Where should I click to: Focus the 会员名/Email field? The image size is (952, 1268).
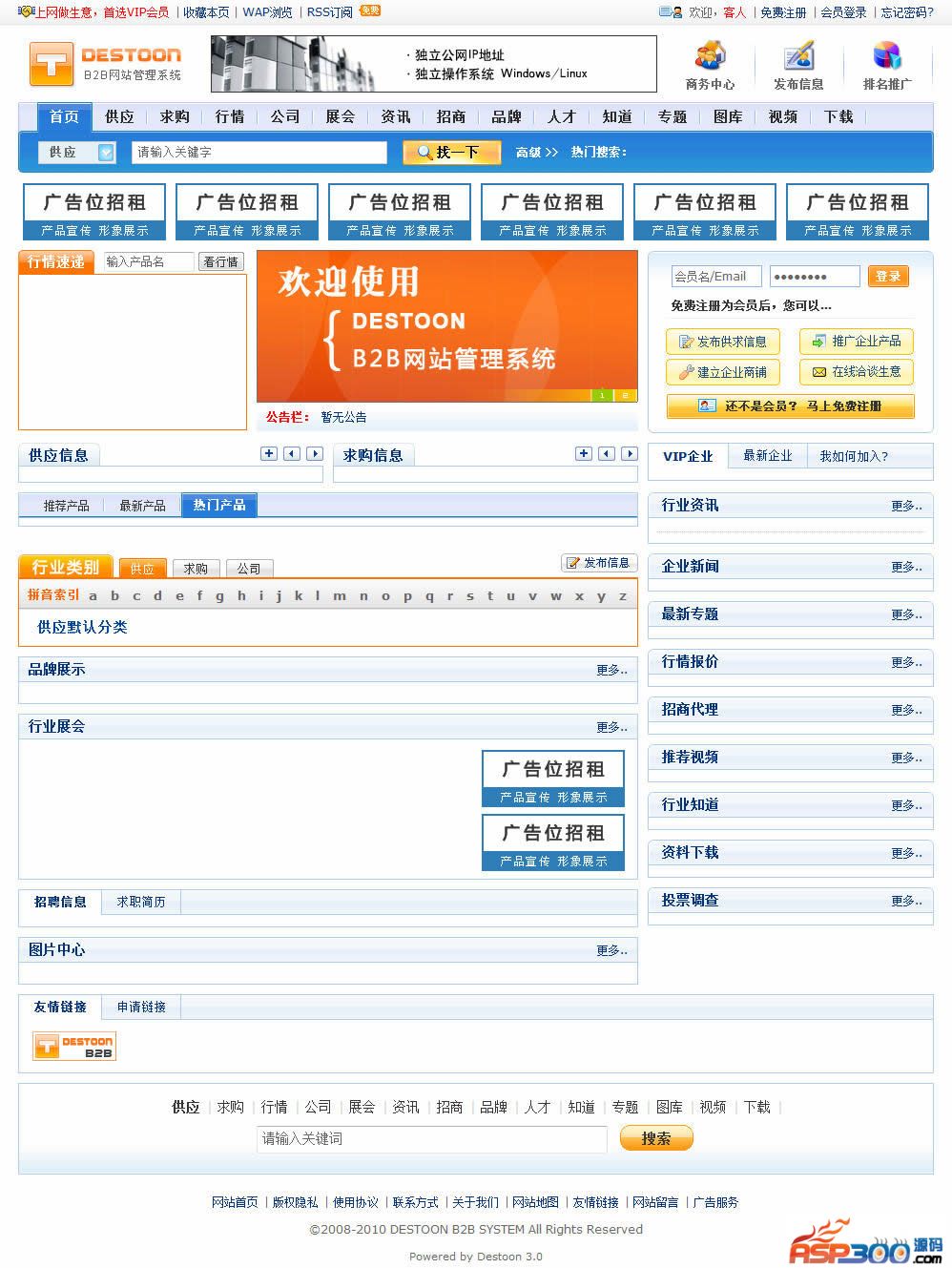(716, 277)
